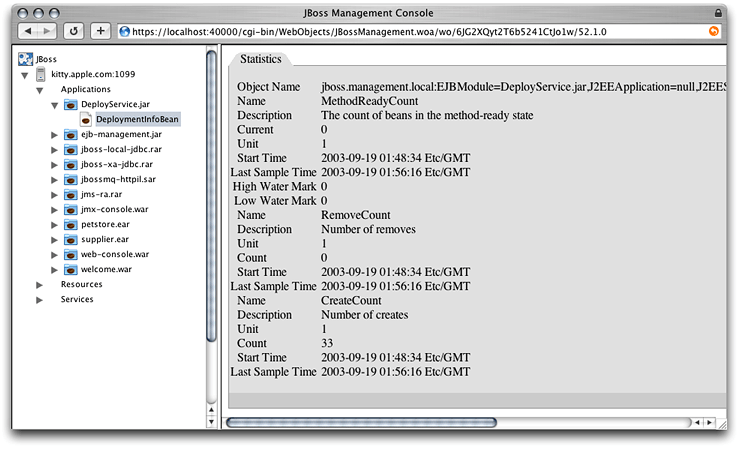
Task: Expand the petstore.ear node
Action: (54, 225)
